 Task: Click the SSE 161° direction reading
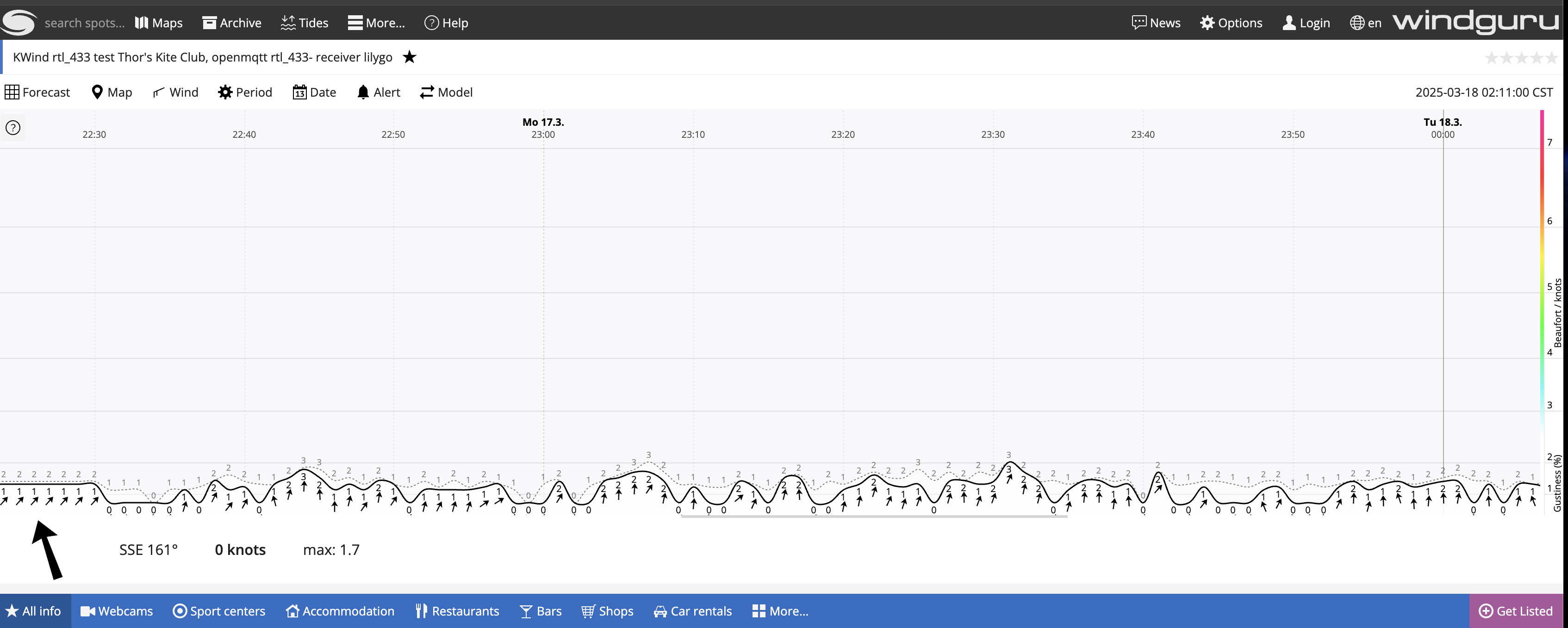149,549
